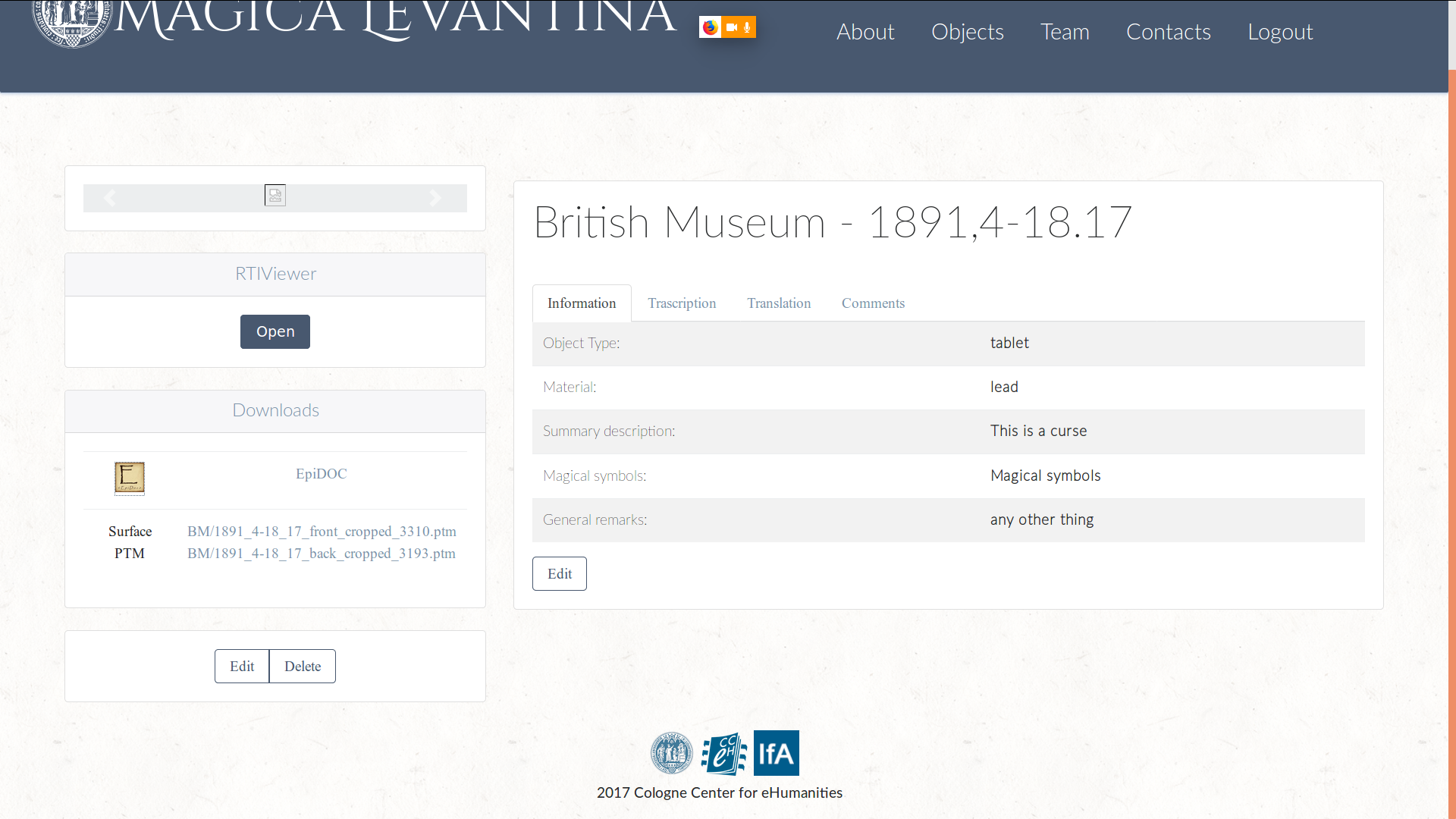
Task: Click the Firefox icon in recording indicator
Action: (710, 27)
